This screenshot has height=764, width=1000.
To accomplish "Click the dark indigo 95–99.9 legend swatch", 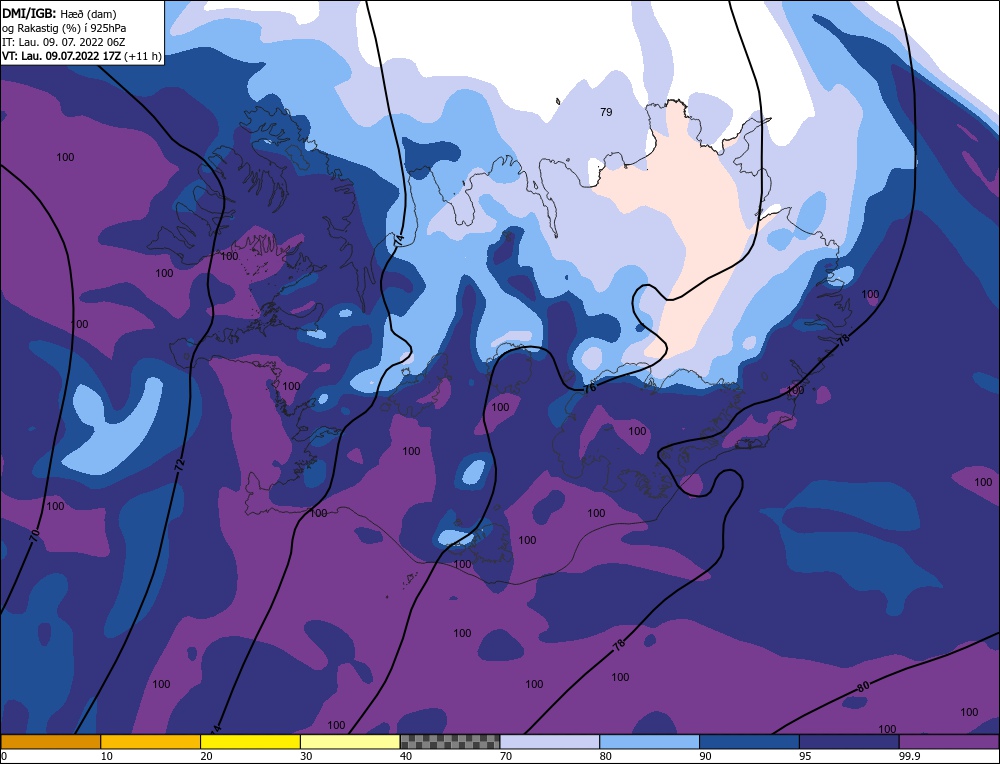I will (849, 742).
